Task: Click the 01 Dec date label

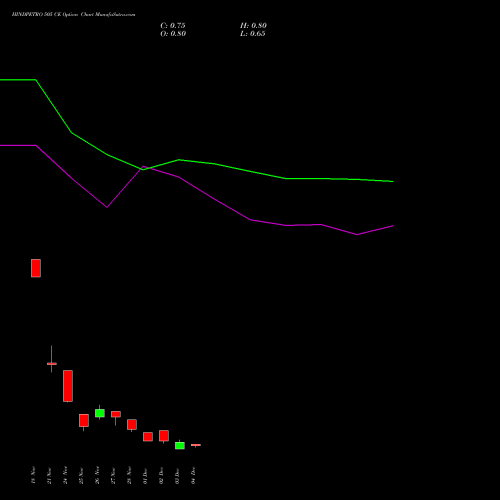Action: pos(145,476)
